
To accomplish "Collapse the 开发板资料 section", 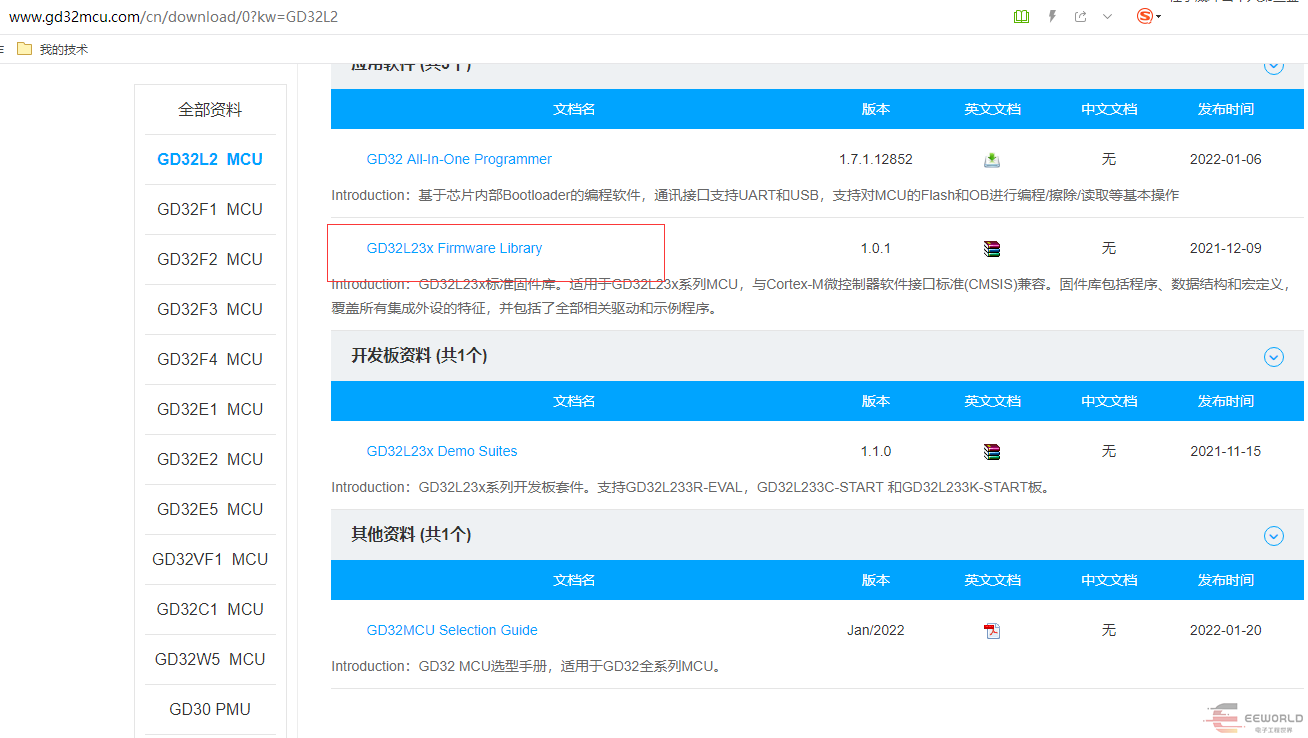I will tap(1273, 357).
